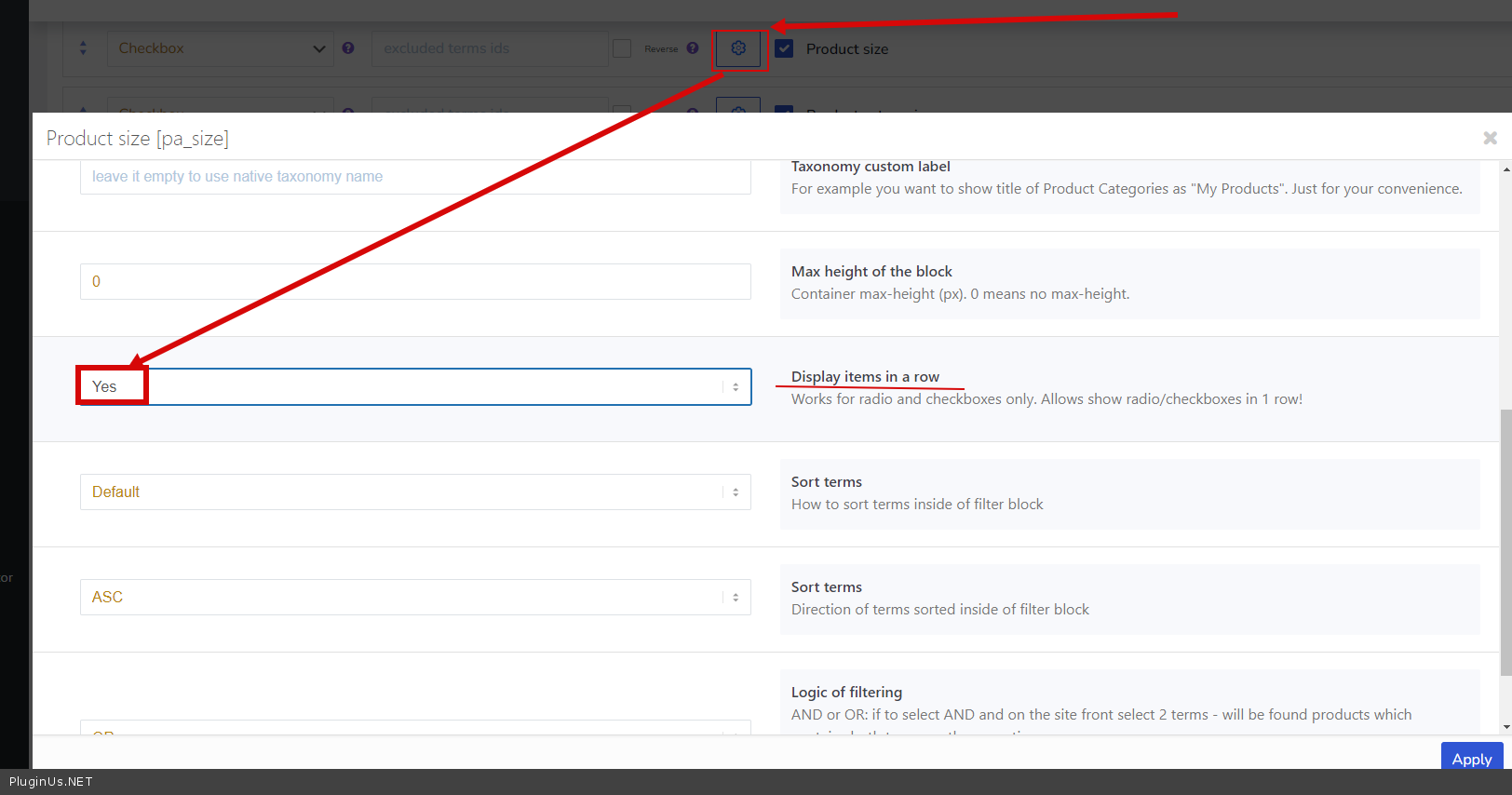Click the "Display items in a row" heading
1512x795 pixels.
coord(865,376)
